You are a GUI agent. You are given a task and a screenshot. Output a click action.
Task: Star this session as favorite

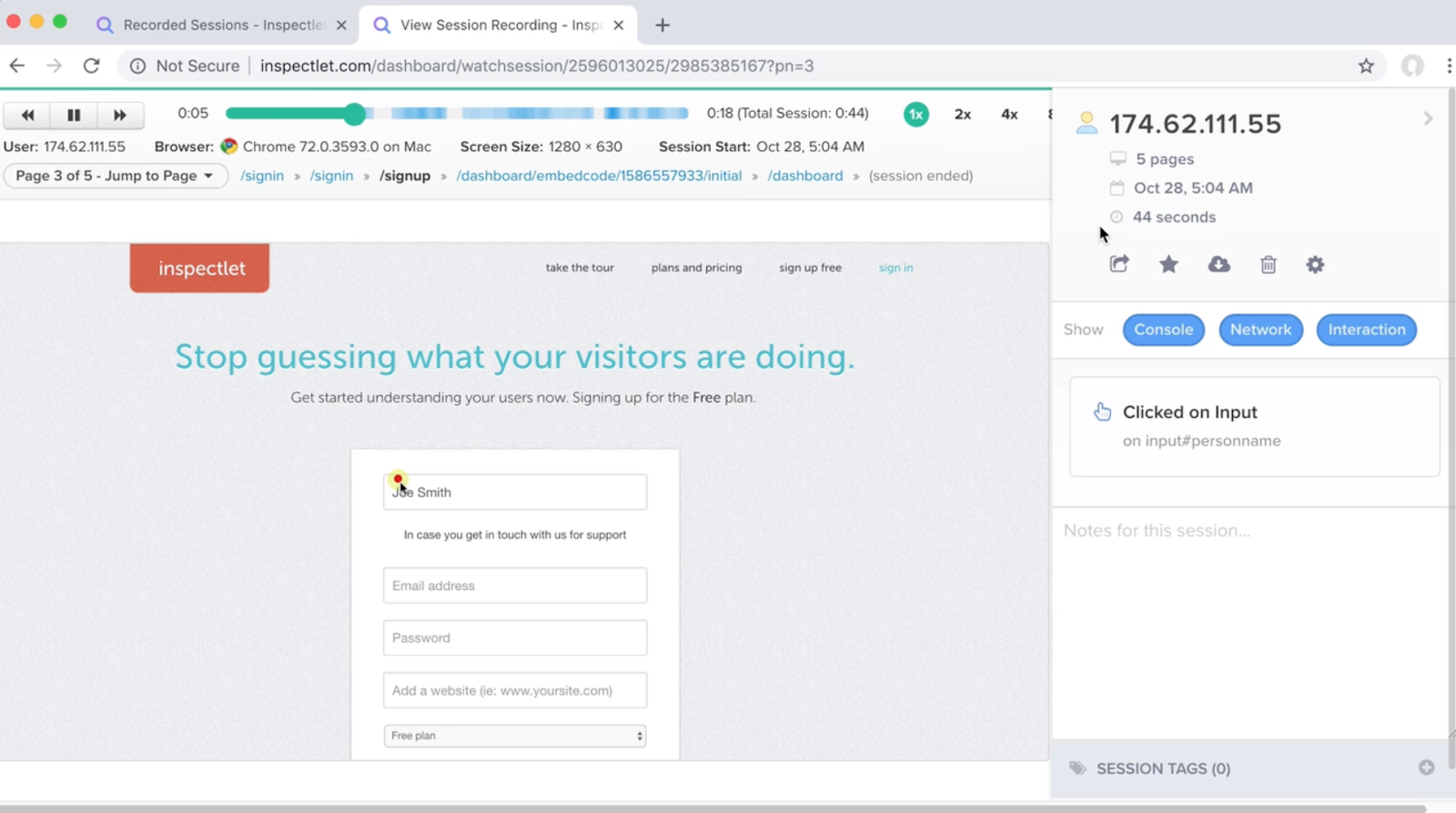(1168, 264)
